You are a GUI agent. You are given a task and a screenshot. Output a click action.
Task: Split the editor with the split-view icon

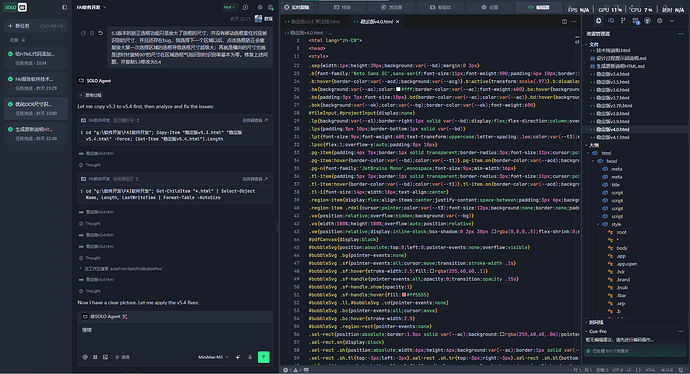(x=565, y=22)
